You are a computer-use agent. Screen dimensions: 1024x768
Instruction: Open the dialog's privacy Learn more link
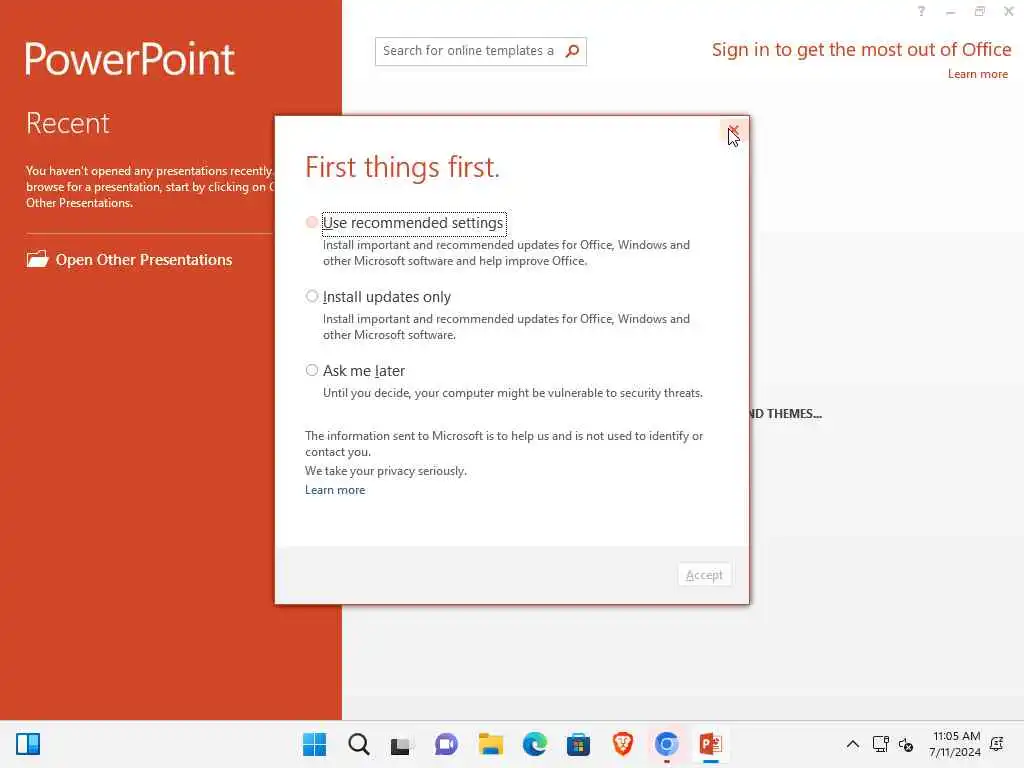coord(335,490)
